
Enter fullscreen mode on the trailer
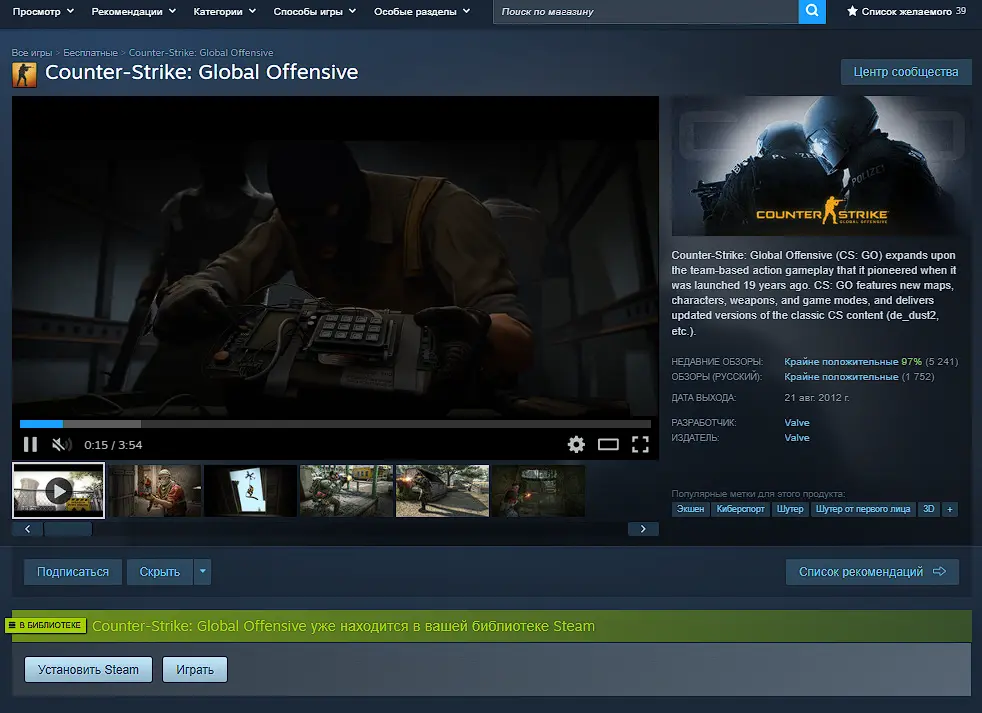point(640,444)
